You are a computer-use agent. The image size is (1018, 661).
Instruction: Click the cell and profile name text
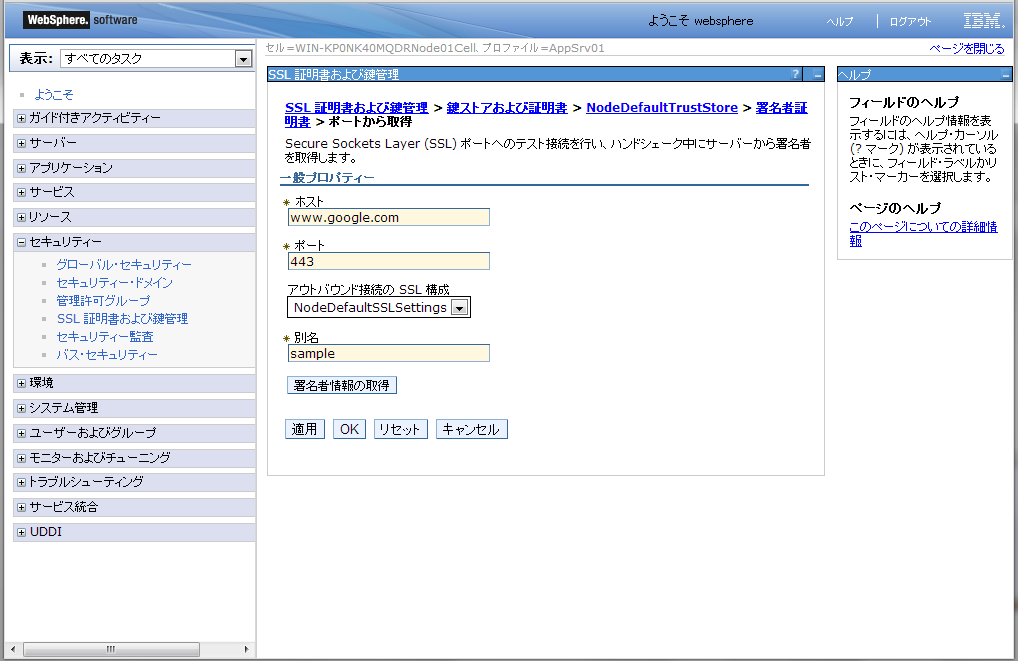[x=435, y=48]
